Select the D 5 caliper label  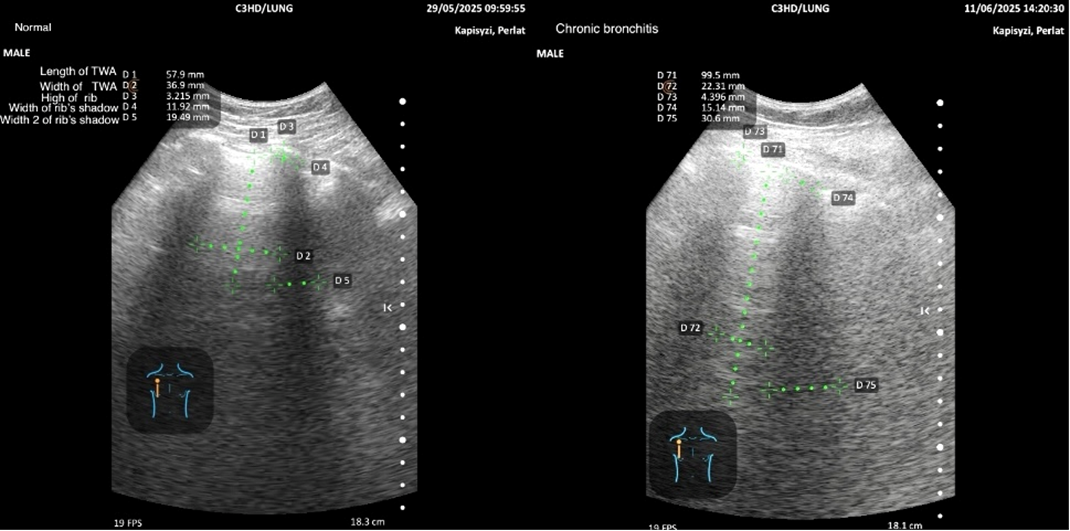[342, 281]
